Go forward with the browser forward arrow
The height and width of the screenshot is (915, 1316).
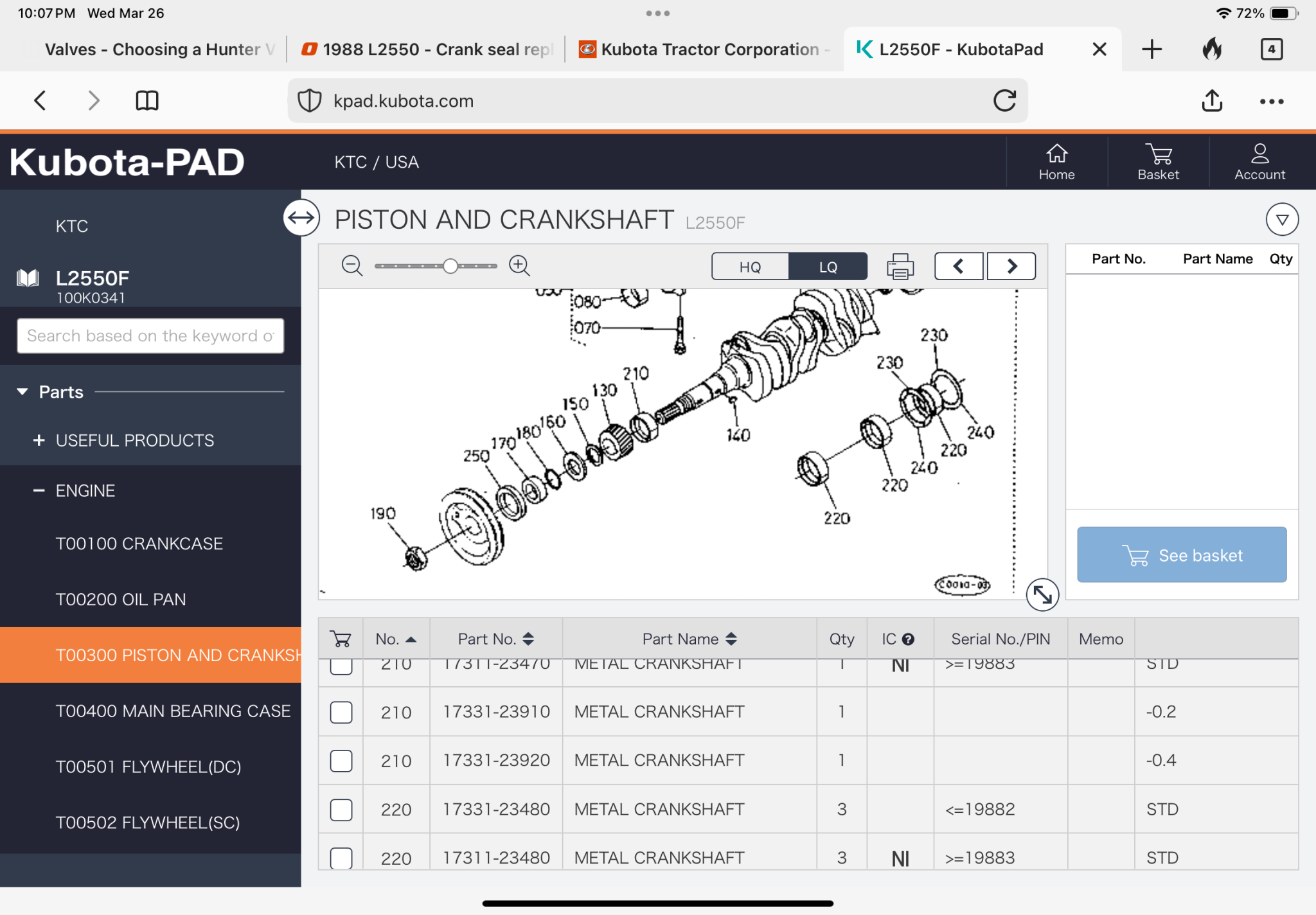click(x=94, y=100)
